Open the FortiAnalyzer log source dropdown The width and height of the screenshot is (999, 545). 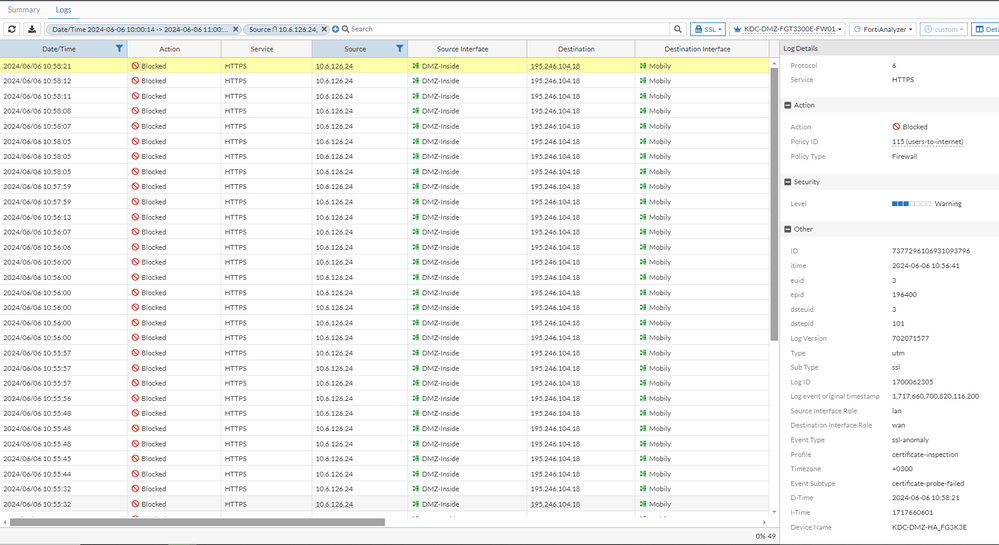pyautogui.click(x=881, y=30)
